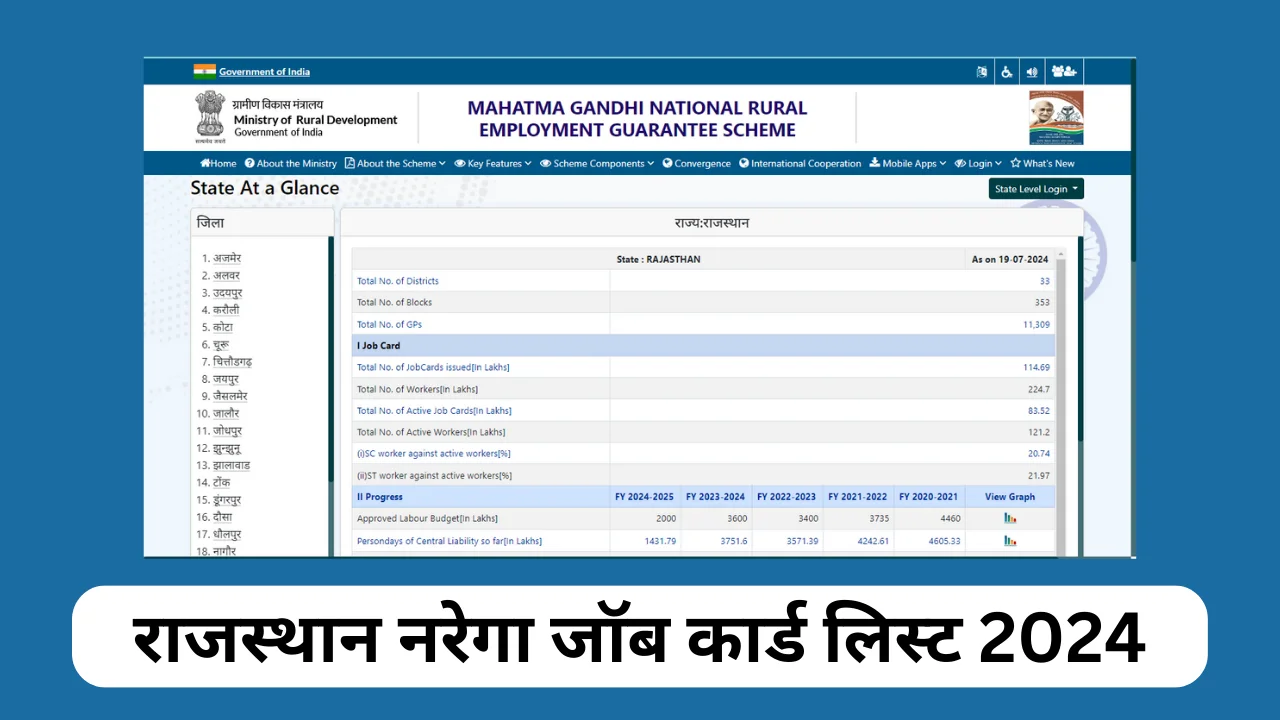Select जैसलमेर district from list
The image size is (1280, 720).
(x=230, y=396)
